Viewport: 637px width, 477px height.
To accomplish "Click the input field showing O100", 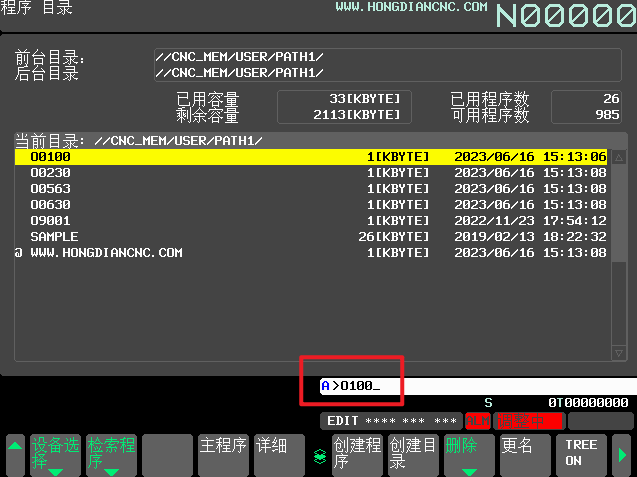I will pyautogui.click(x=470, y=386).
